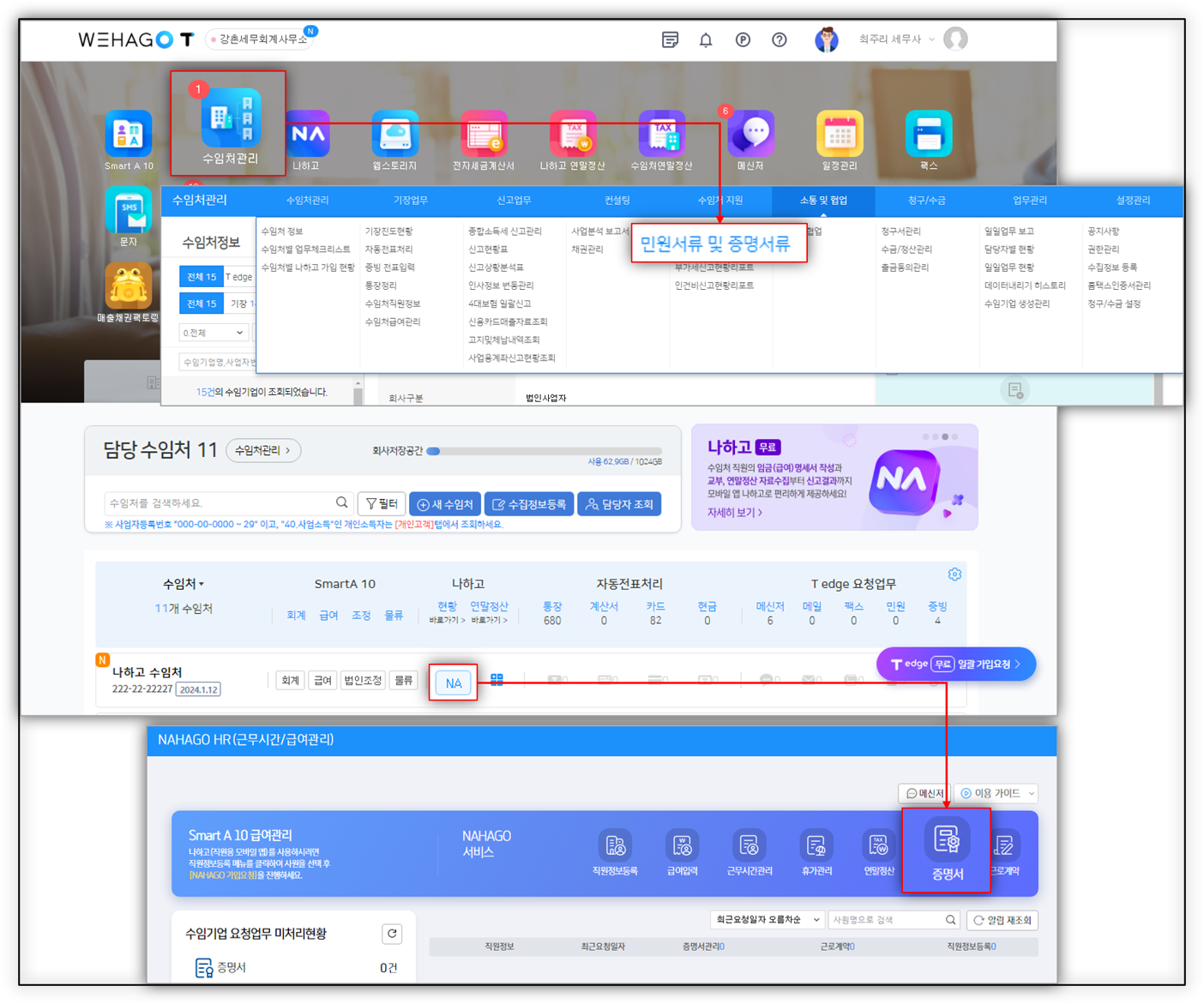Expand the 이용 가이드 dropdown
The width and height of the screenshot is (1204, 1004).
(x=997, y=793)
